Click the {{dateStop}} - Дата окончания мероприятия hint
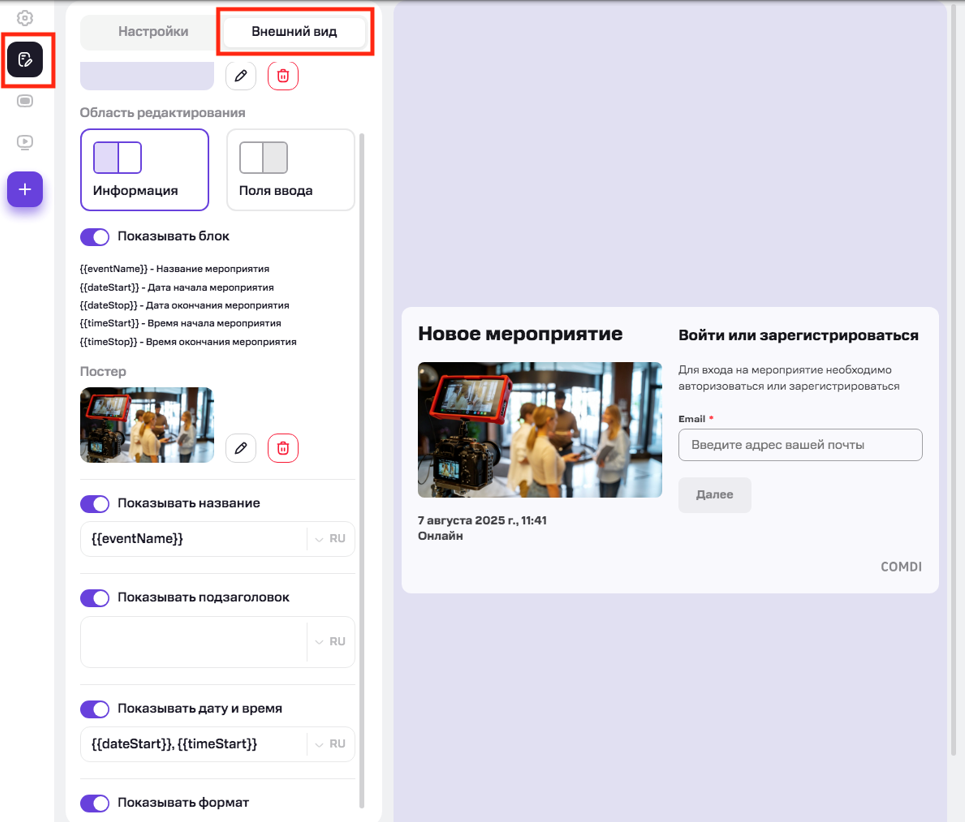The image size is (965, 822). [x=185, y=305]
